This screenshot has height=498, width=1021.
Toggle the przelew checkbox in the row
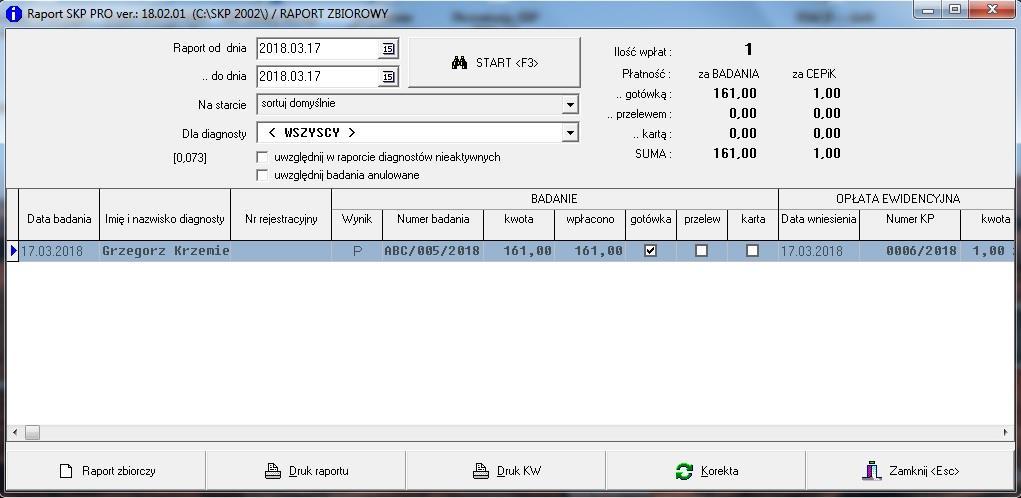click(x=701, y=251)
